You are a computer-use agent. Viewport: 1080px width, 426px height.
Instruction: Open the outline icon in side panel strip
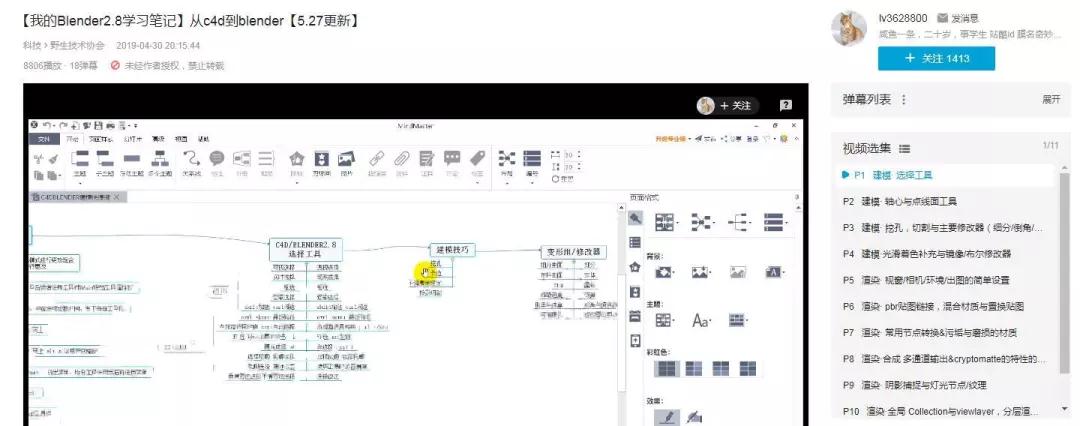[635, 242]
